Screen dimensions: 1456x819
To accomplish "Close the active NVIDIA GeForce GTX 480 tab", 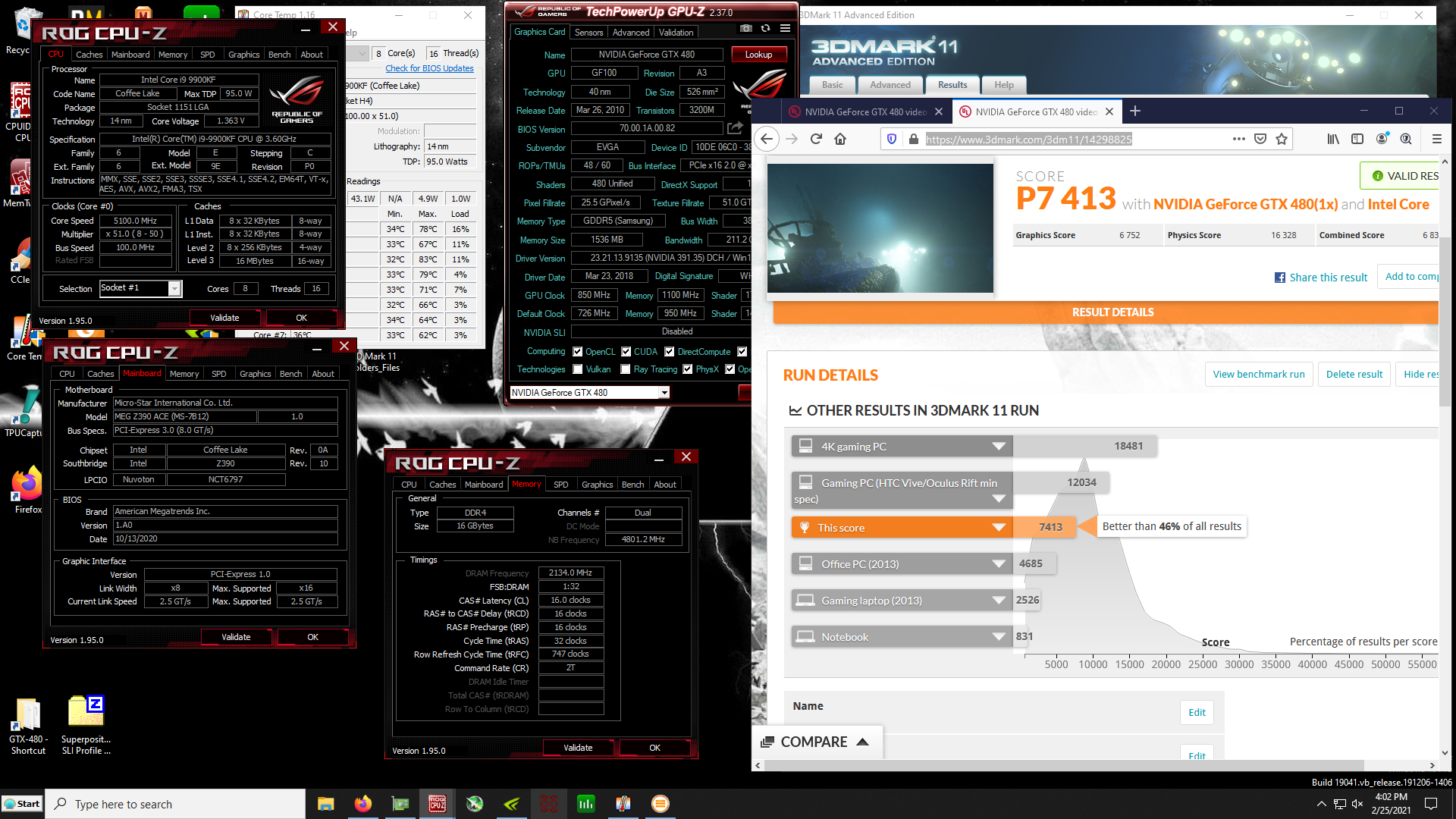I will coord(1109,111).
